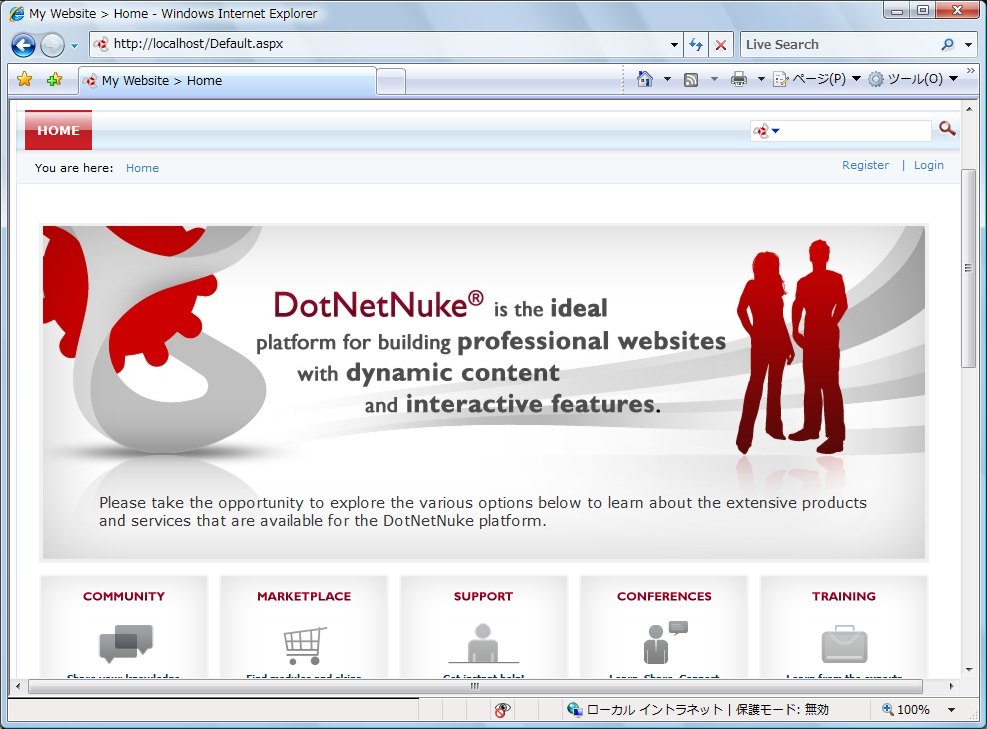Show more toolbar commands chevron
The width and height of the screenshot is (987, 729).
coord(971,71)
